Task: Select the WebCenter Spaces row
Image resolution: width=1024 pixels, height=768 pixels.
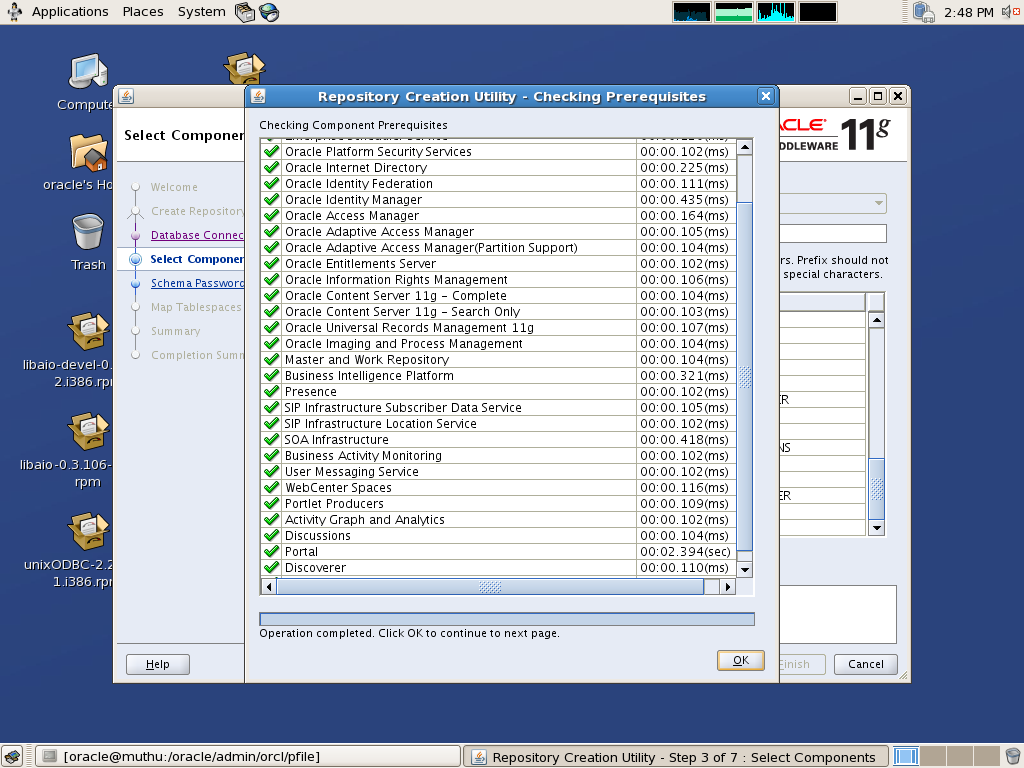Action: [498, 488]
